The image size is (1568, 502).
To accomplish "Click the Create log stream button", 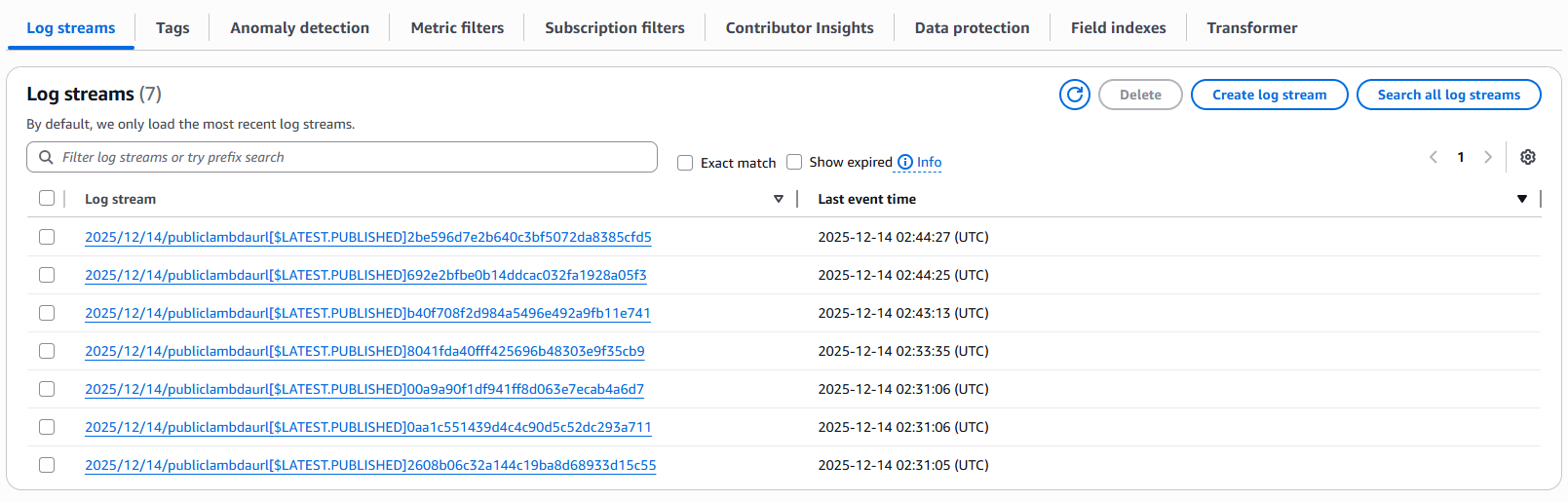I will tap(1269, 95).
